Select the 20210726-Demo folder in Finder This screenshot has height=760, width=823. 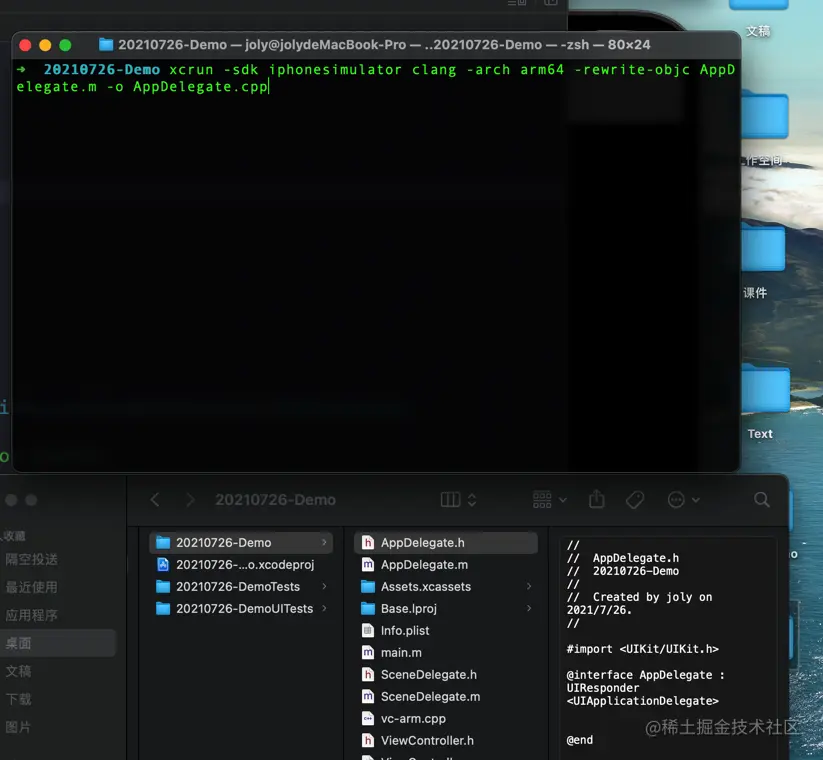(x=241, y=543)
